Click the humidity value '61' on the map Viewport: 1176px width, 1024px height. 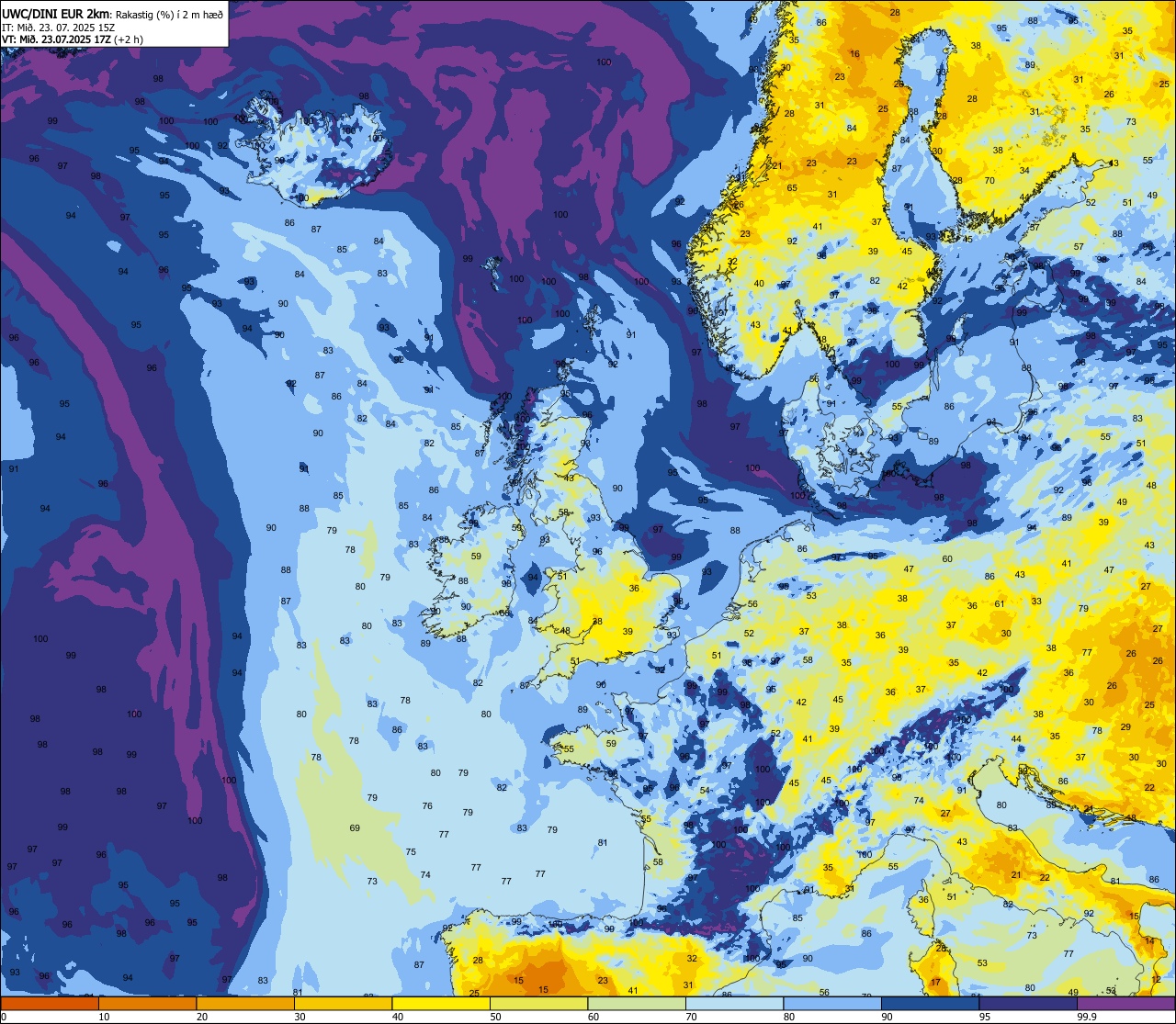click(999, 603)
